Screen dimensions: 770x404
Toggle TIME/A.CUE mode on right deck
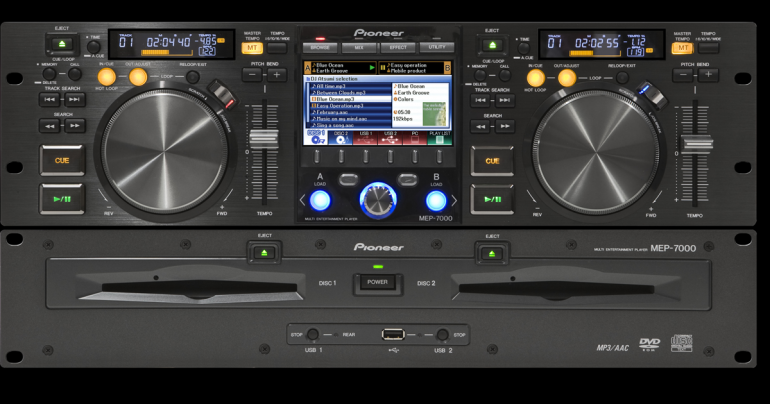tap(524, 48)
